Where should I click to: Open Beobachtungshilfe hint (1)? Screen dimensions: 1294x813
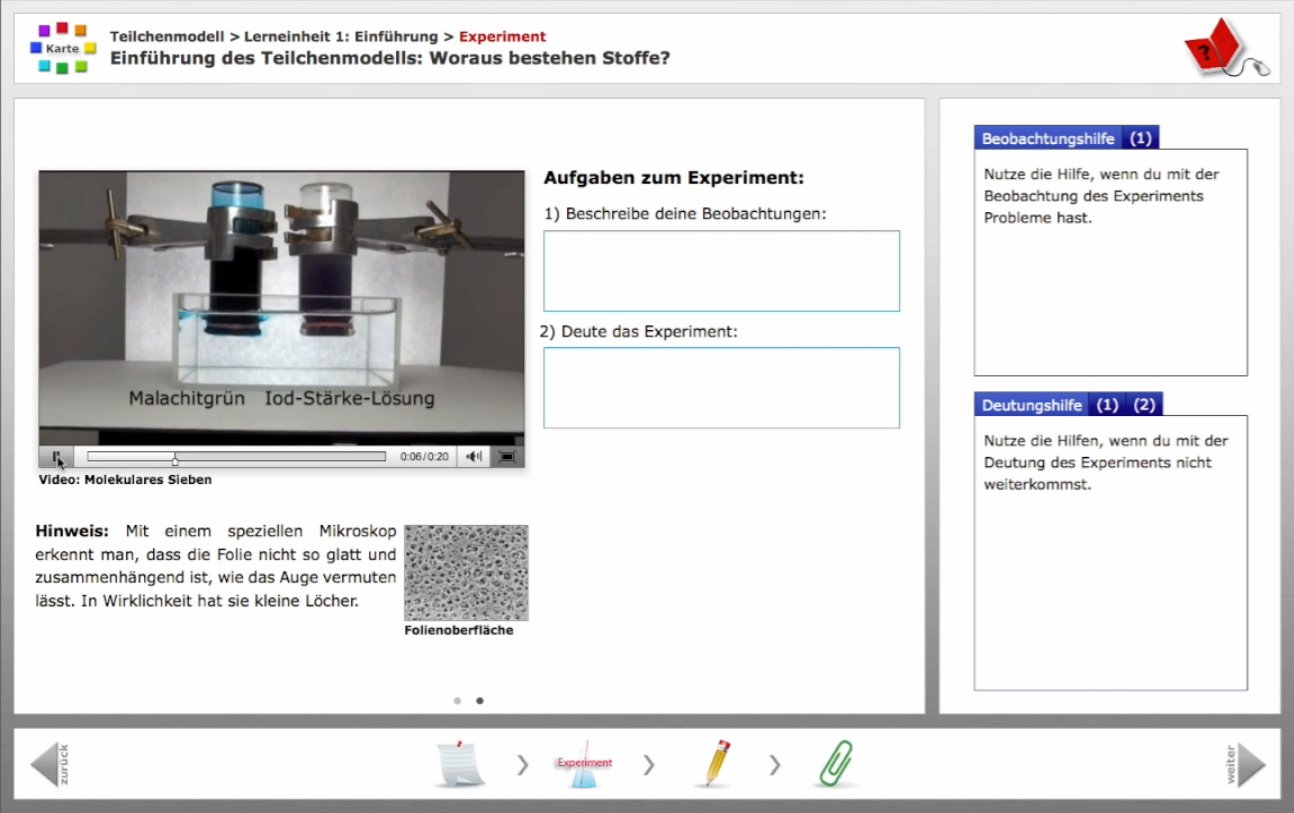pos(1140,139)
